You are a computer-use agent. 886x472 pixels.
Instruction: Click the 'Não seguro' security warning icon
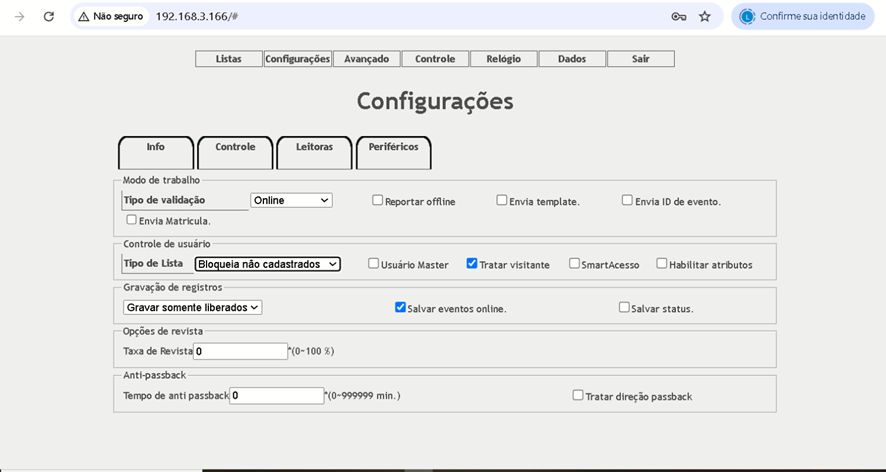point(85,16)
